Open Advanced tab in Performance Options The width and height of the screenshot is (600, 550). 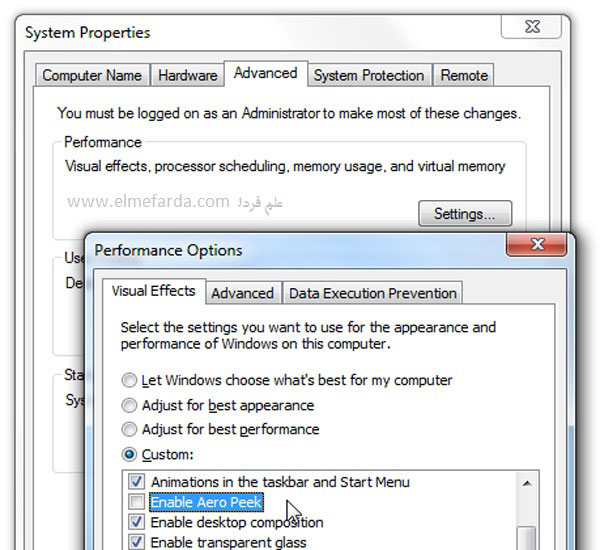[x=242, y=293]
